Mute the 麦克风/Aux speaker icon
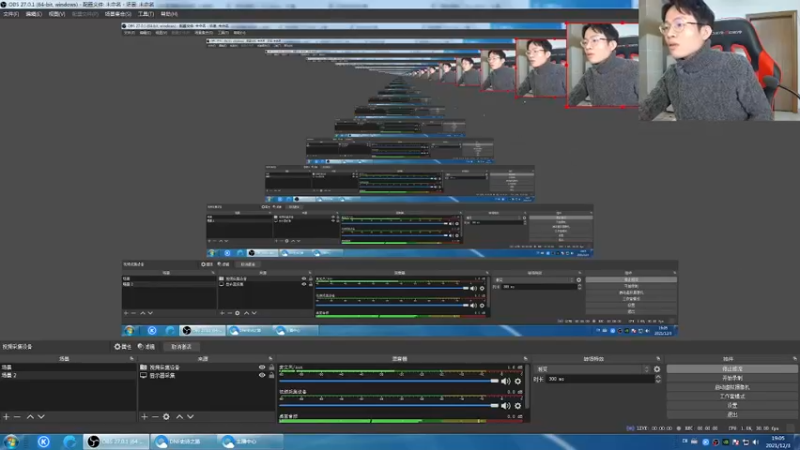The width and height of the screenshot is (800, 450). 506,381
